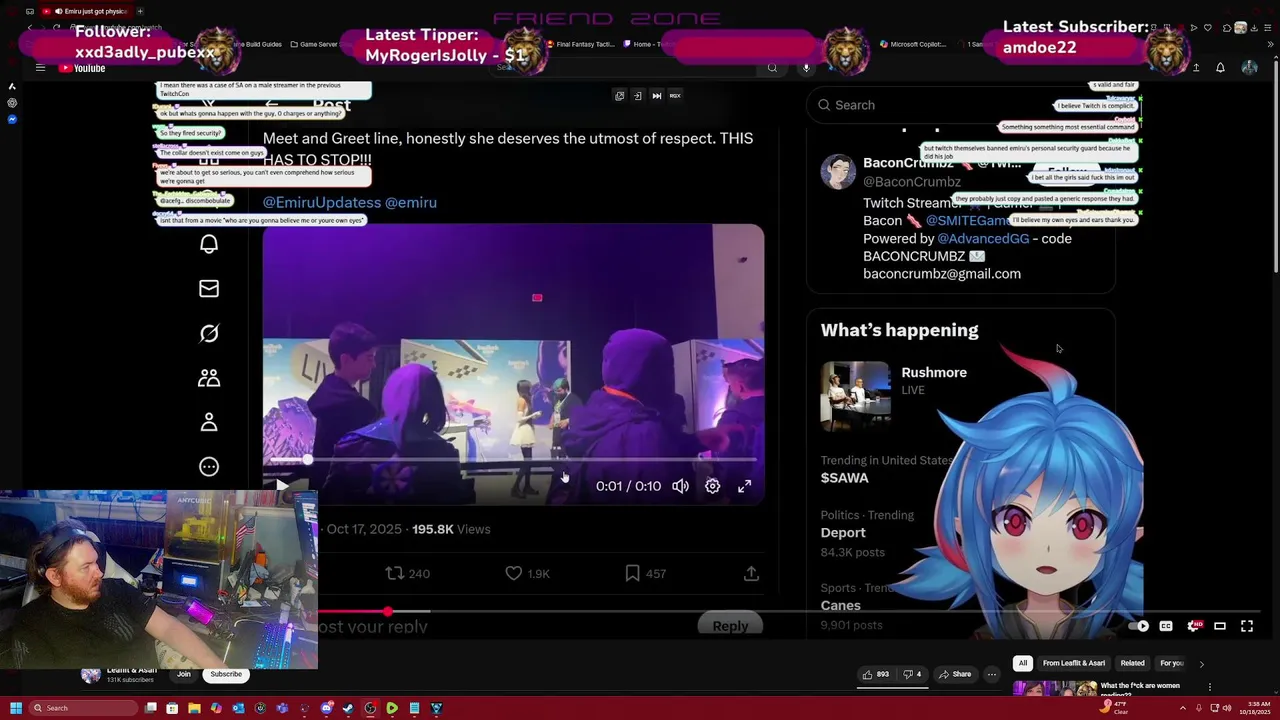Screen dimensions: 1280x720
Task: Open X Messages envelope in sidebar
Action: (209, 288)
